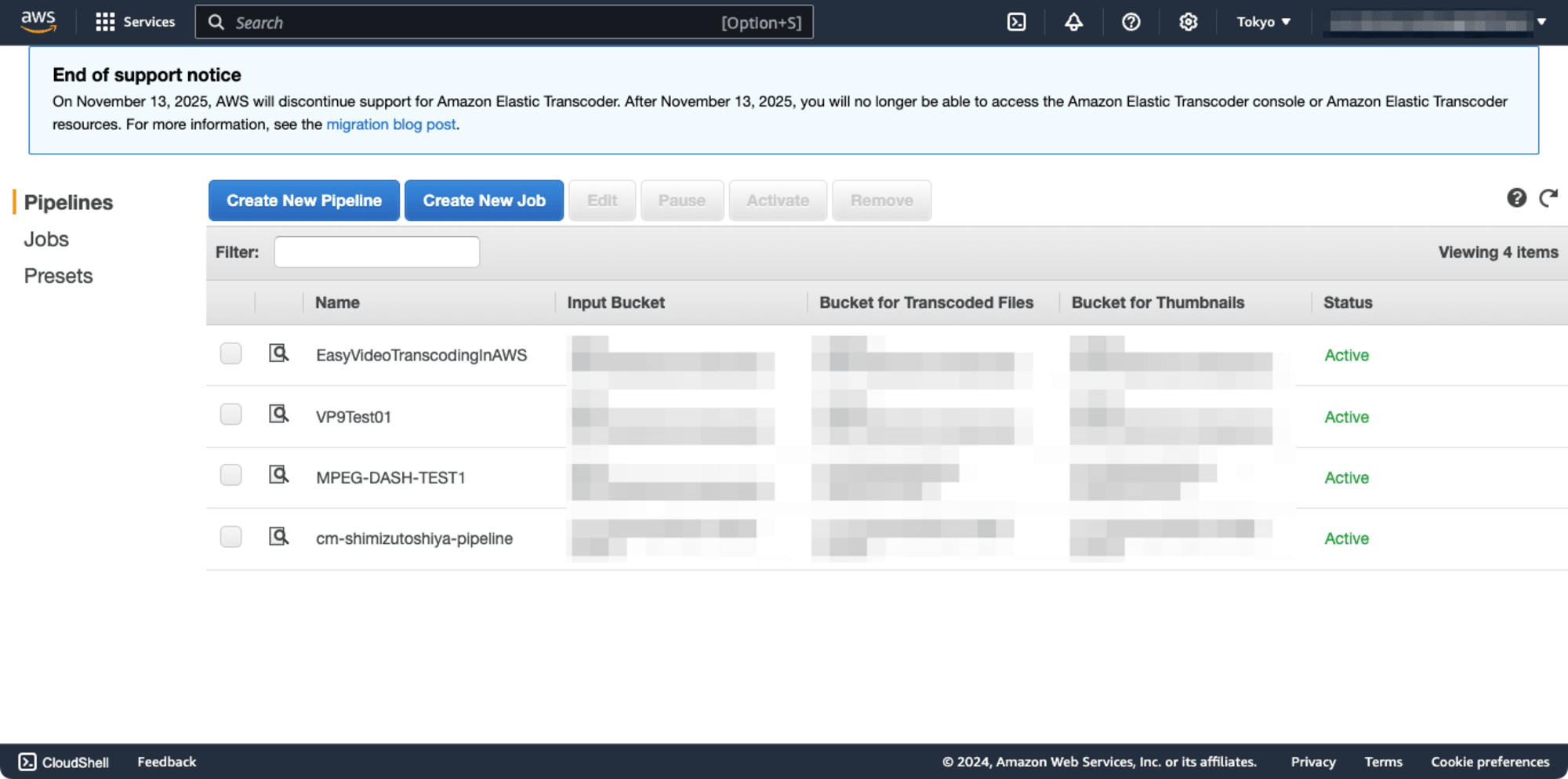The height and width of the screenshot is (779, 1568).
Task: Open the settings gear icon
Action: [1188, 22]
